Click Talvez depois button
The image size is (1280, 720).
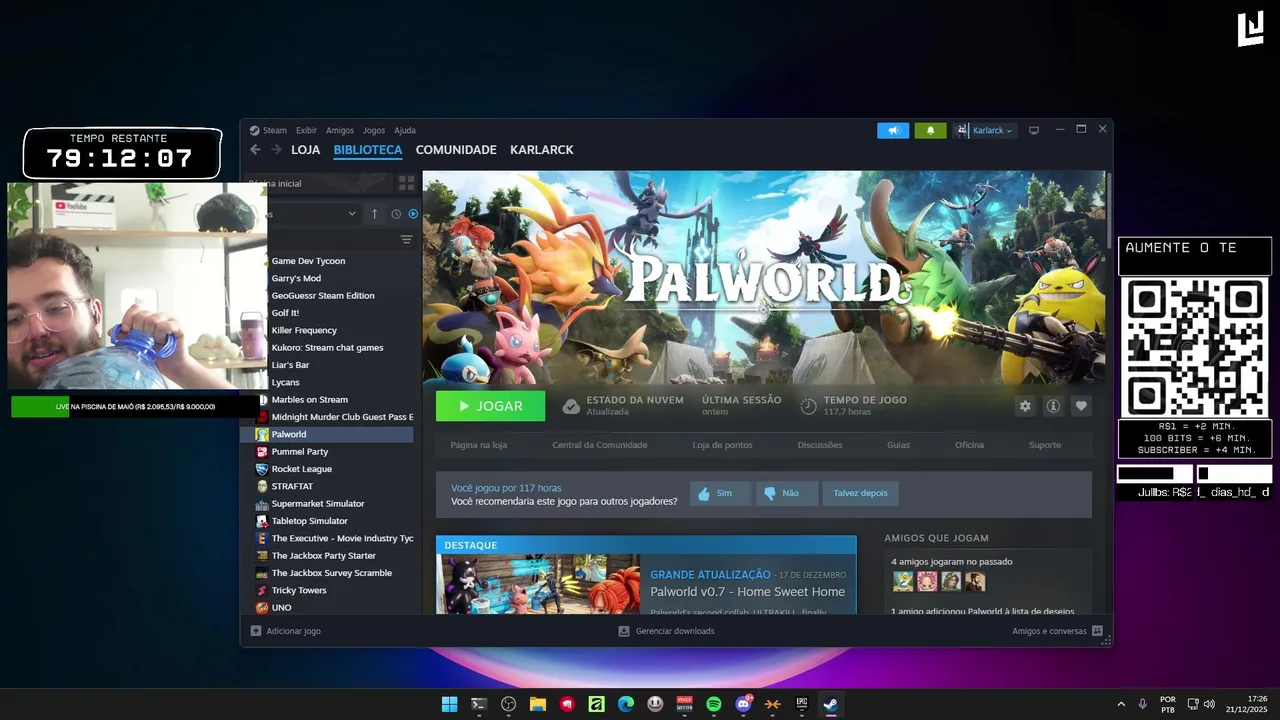[x=860, y=493]
